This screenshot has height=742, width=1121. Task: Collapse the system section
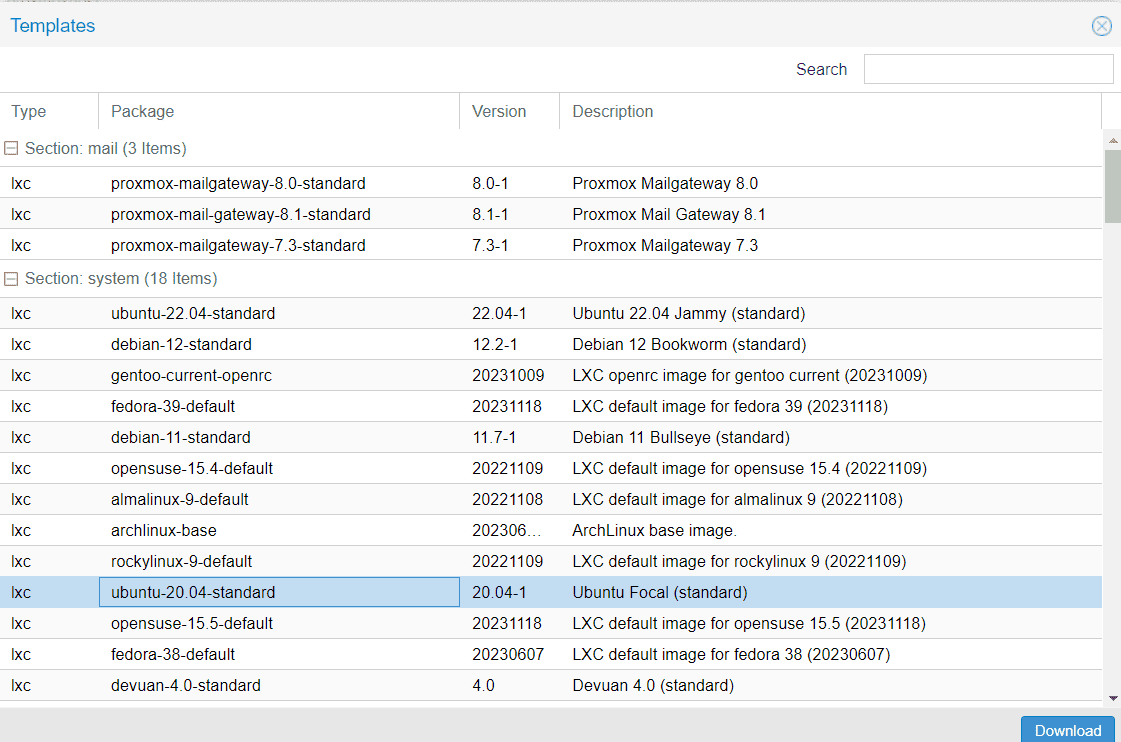(11, 279)
